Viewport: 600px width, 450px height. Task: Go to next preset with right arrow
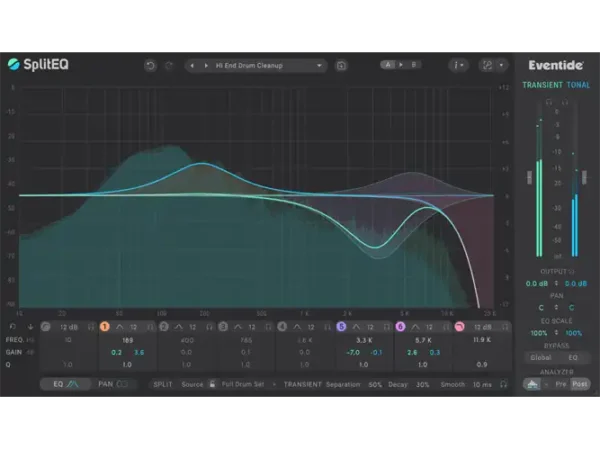pyautogui.click(x=206, y=66)
